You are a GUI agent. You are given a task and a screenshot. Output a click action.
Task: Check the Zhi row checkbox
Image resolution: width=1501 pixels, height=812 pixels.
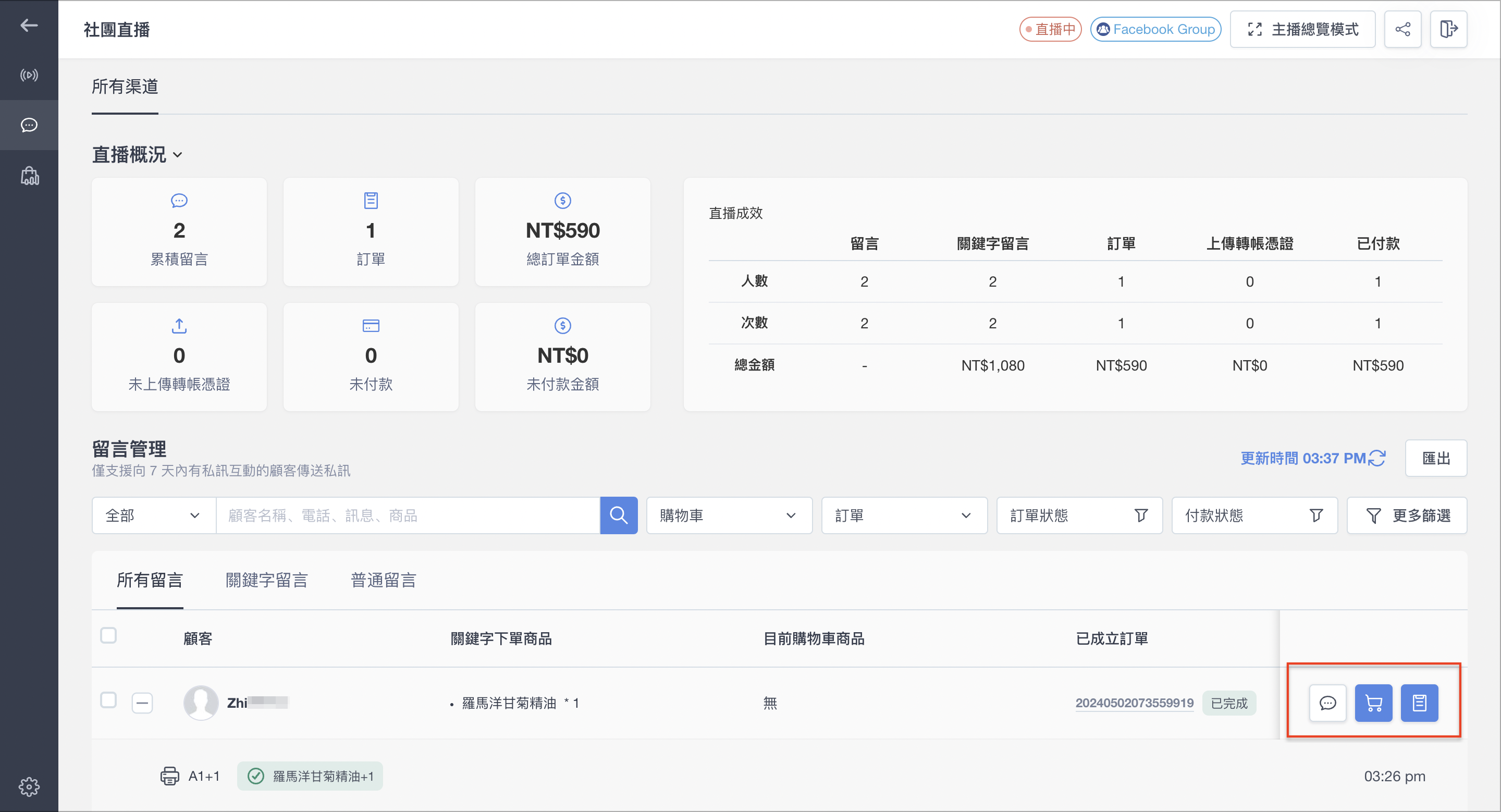[108, 699]
